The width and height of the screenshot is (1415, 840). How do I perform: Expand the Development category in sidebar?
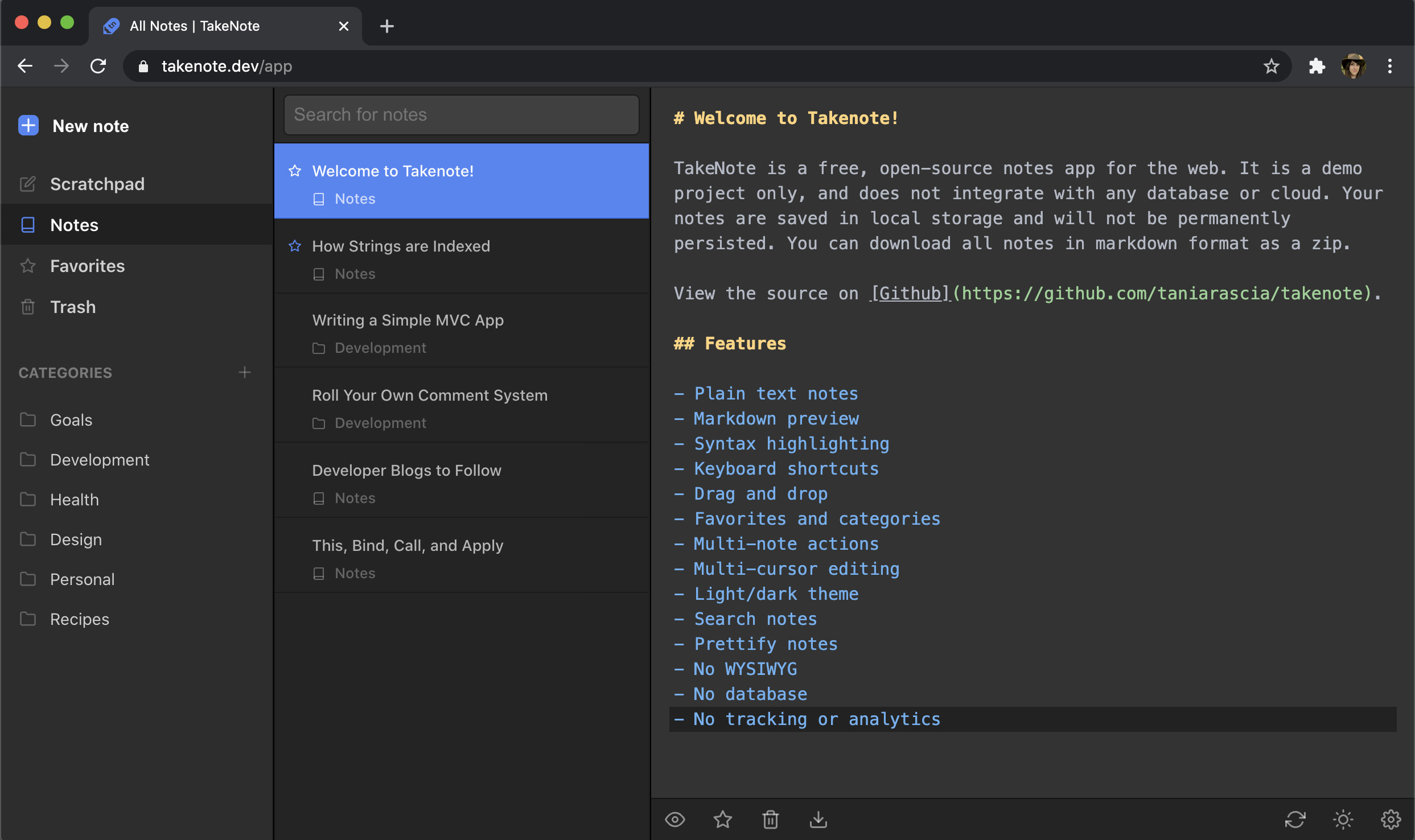(x=100, y=460)
